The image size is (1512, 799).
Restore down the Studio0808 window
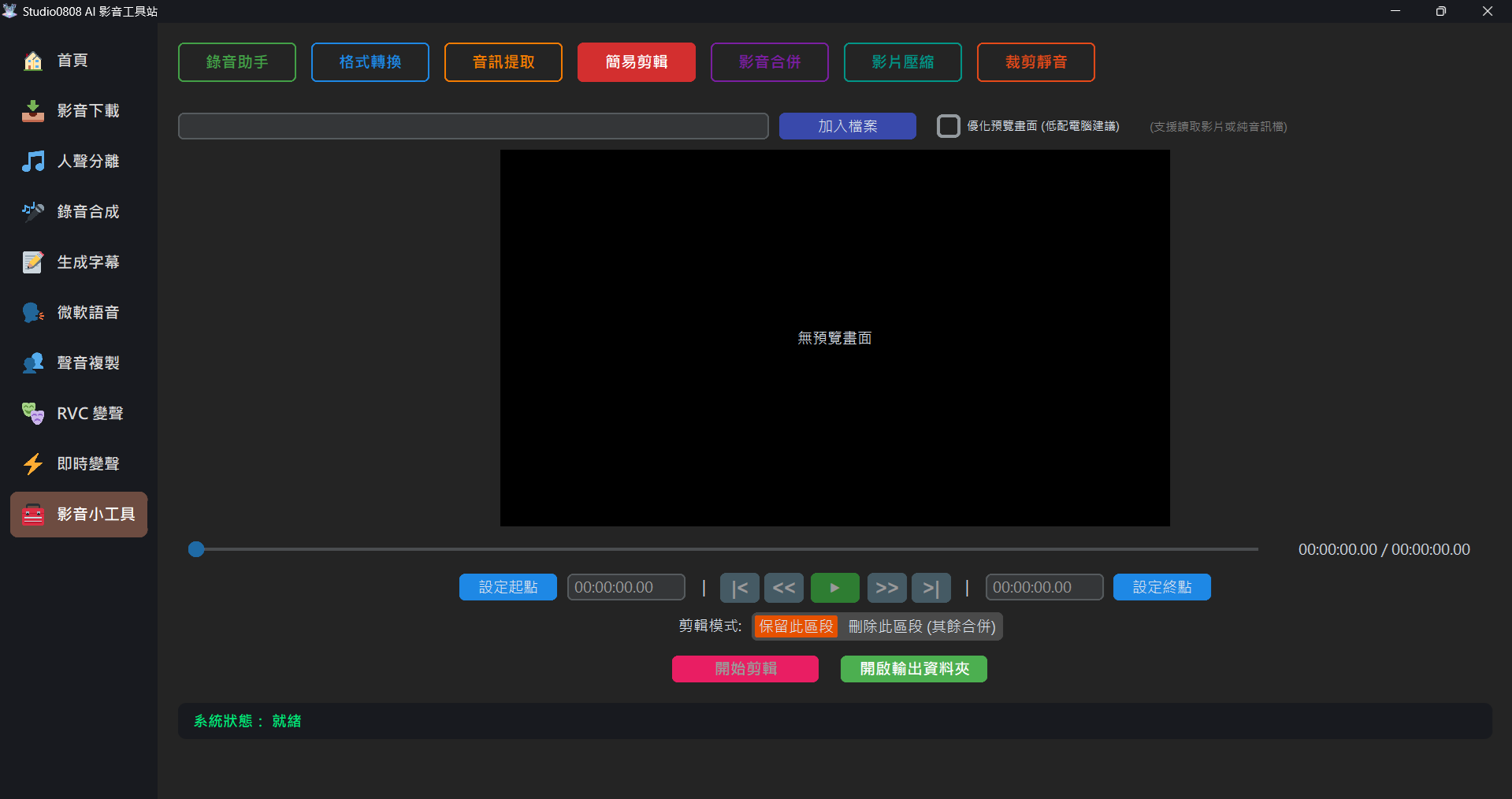click(1441, 11)
